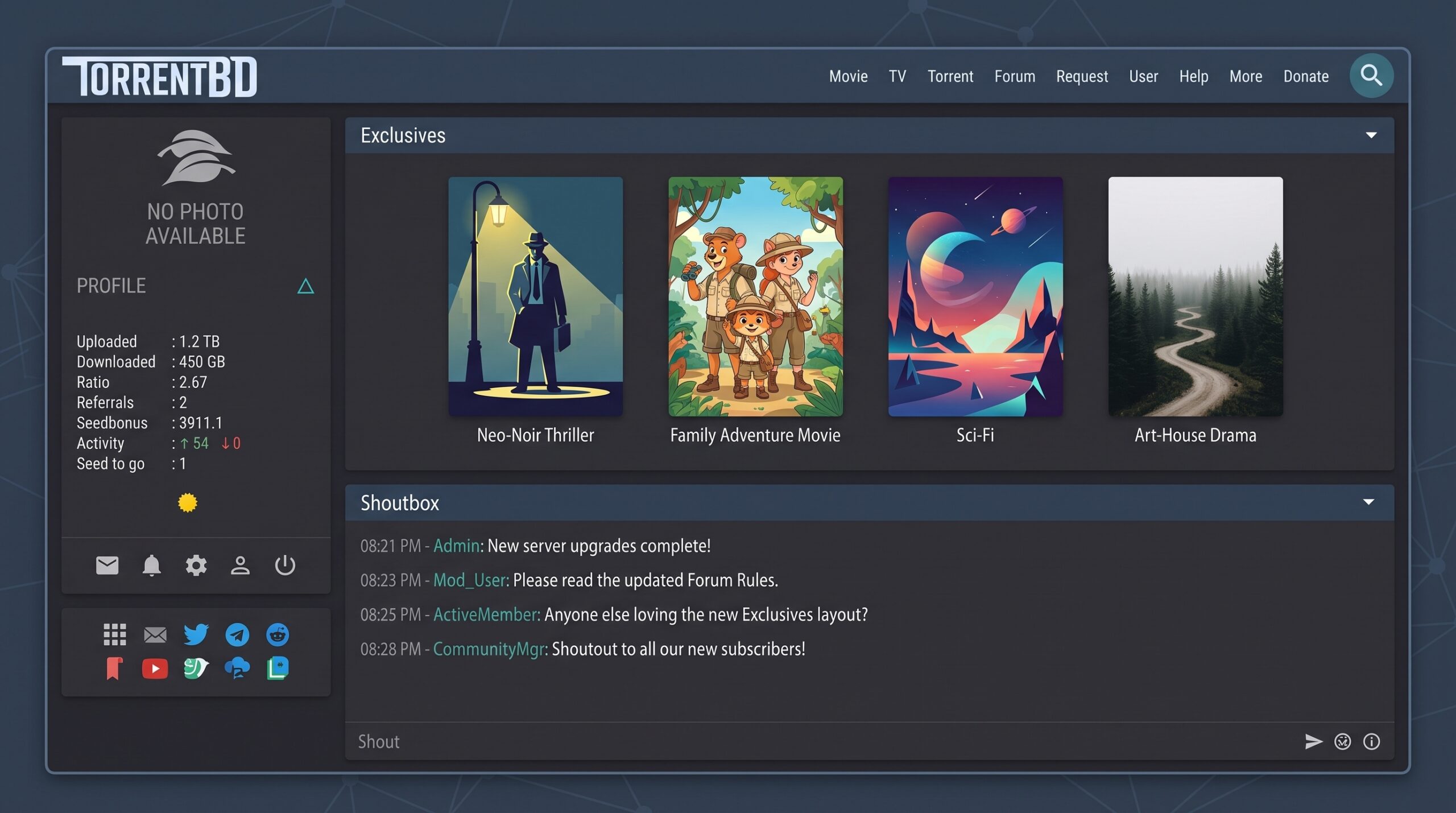Open the Torrent menu
This screenshot has height=813, width=1456.
tap(950, 76)
